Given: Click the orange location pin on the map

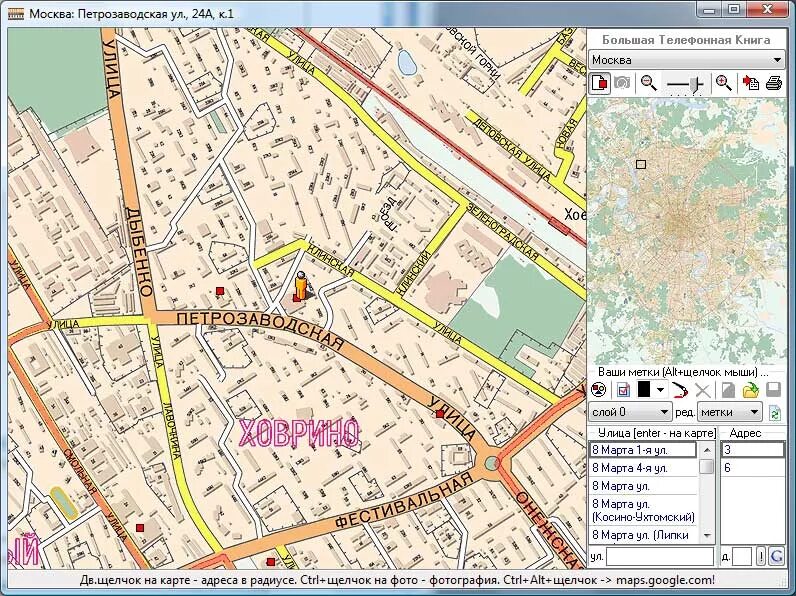Looking at the screenshot, I should [301, 287].
